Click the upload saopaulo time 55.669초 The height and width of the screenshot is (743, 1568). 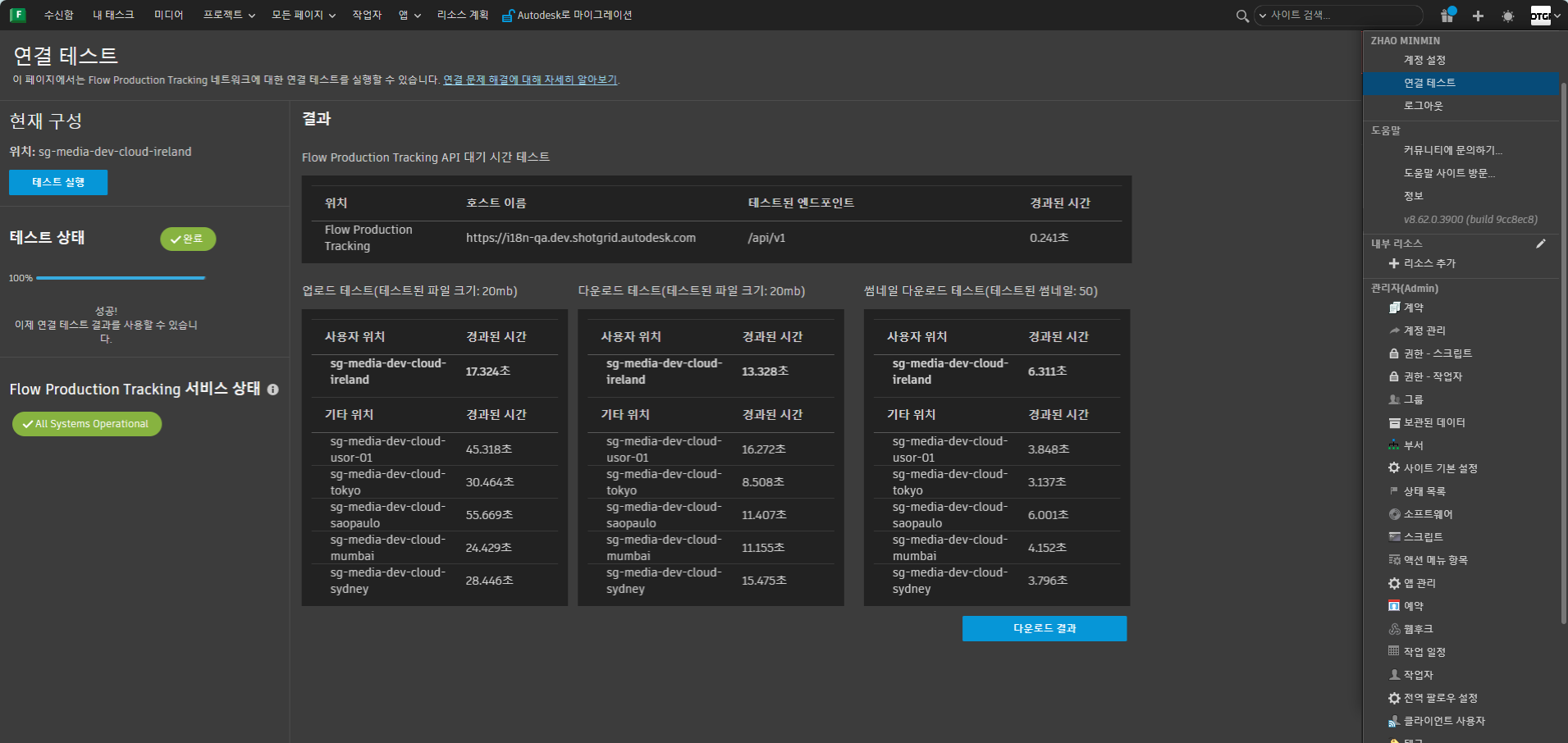489,515
